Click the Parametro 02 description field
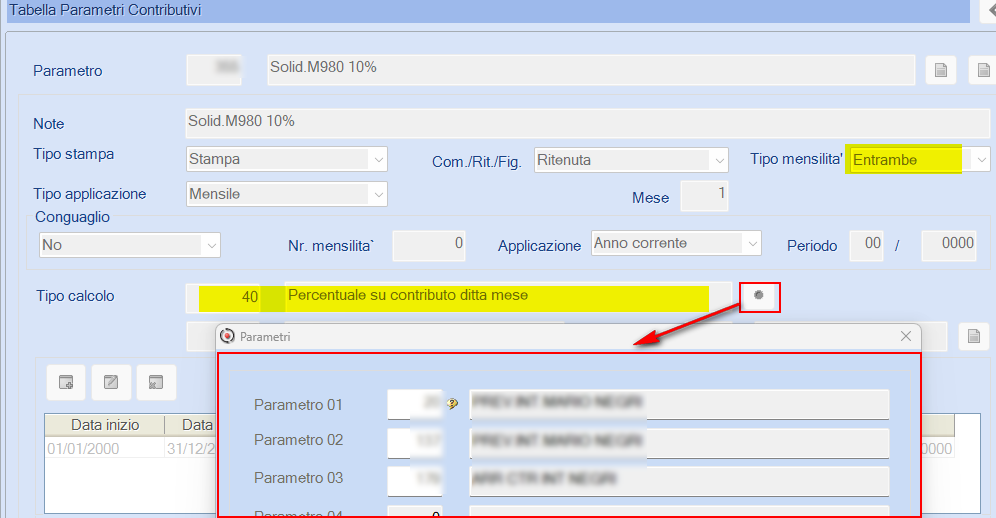The width and height of the screenshot is (996, 518). 679,443
